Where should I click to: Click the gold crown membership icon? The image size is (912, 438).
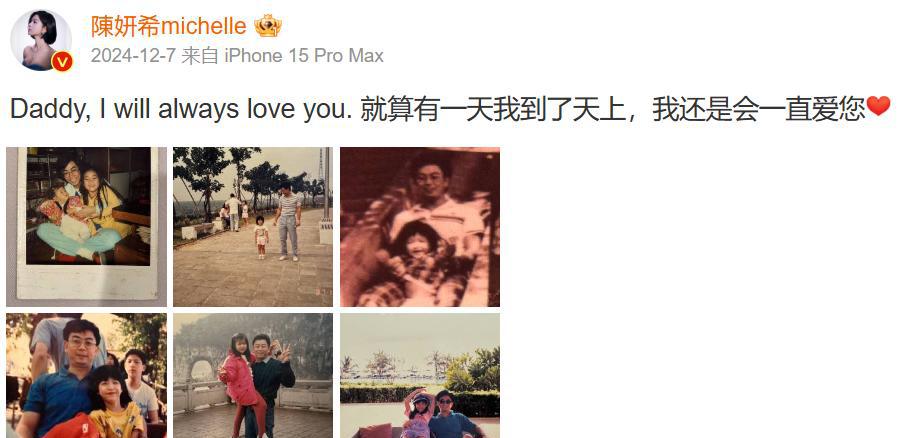268,26
